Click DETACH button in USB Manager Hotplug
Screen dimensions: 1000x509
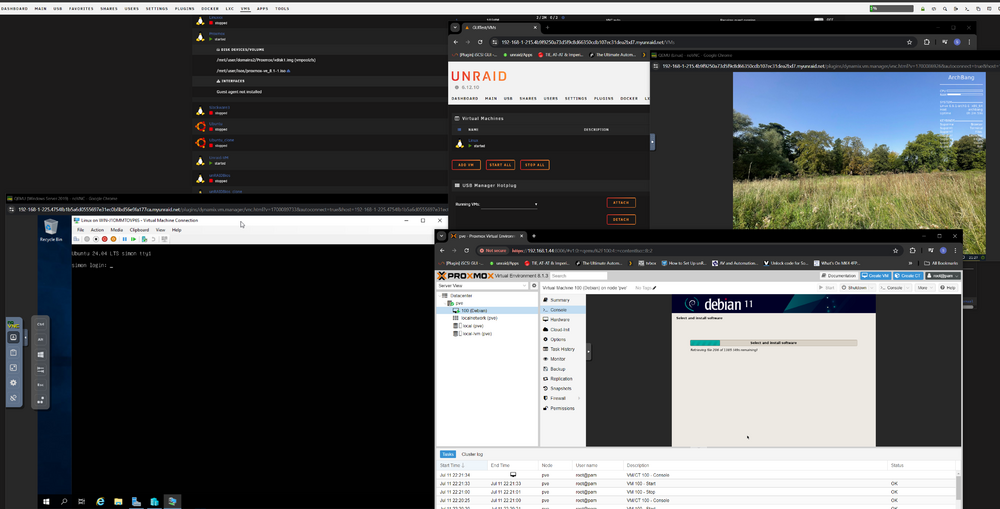[621, 219]
